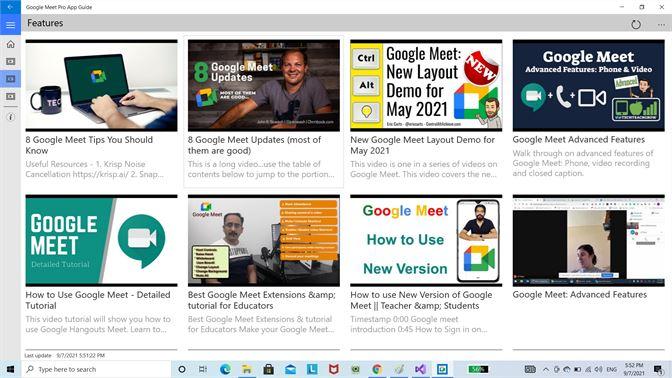
Task: Open the hamburger navigation menu
Action: [10, 25]
